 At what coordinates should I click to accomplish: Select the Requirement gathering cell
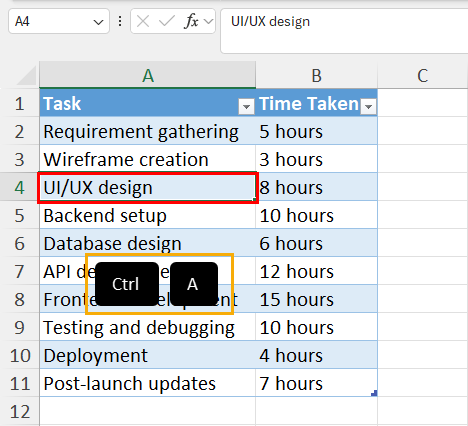(x=148, y=131)
